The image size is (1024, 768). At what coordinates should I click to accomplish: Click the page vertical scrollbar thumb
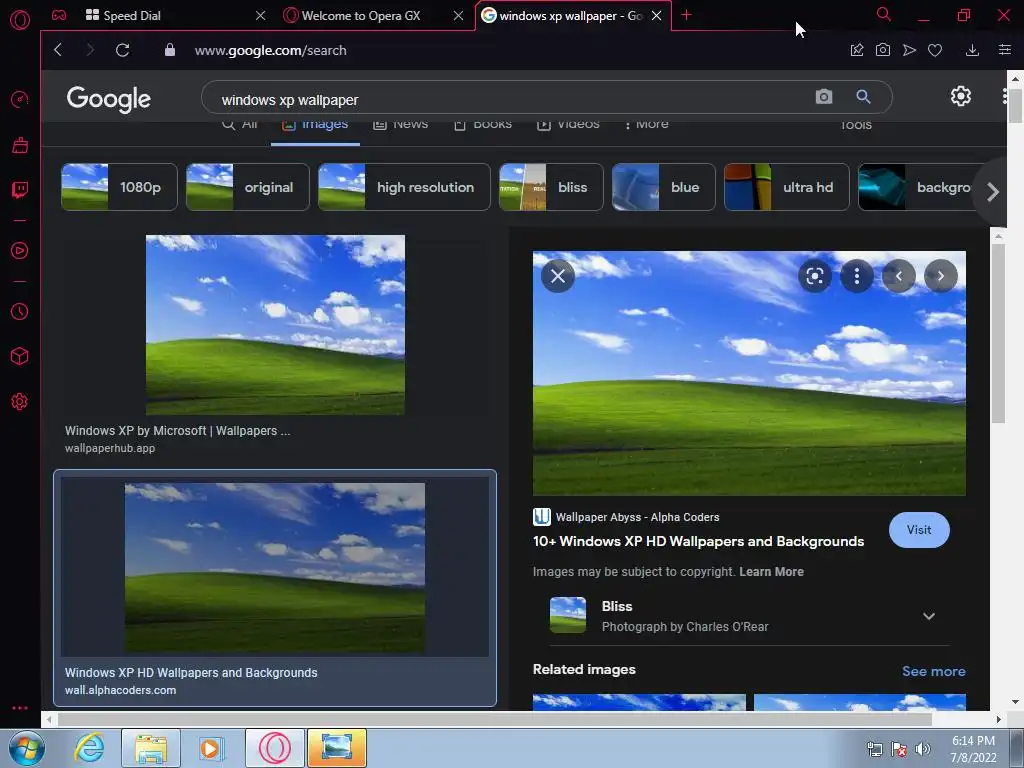pyautogui.click(x=1015, y=104)
